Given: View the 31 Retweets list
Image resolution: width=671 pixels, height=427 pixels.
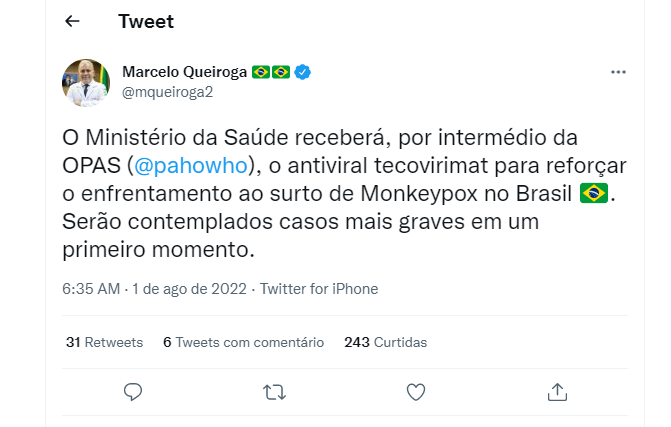Looking at the screenshot, I should tap(104, 342).
